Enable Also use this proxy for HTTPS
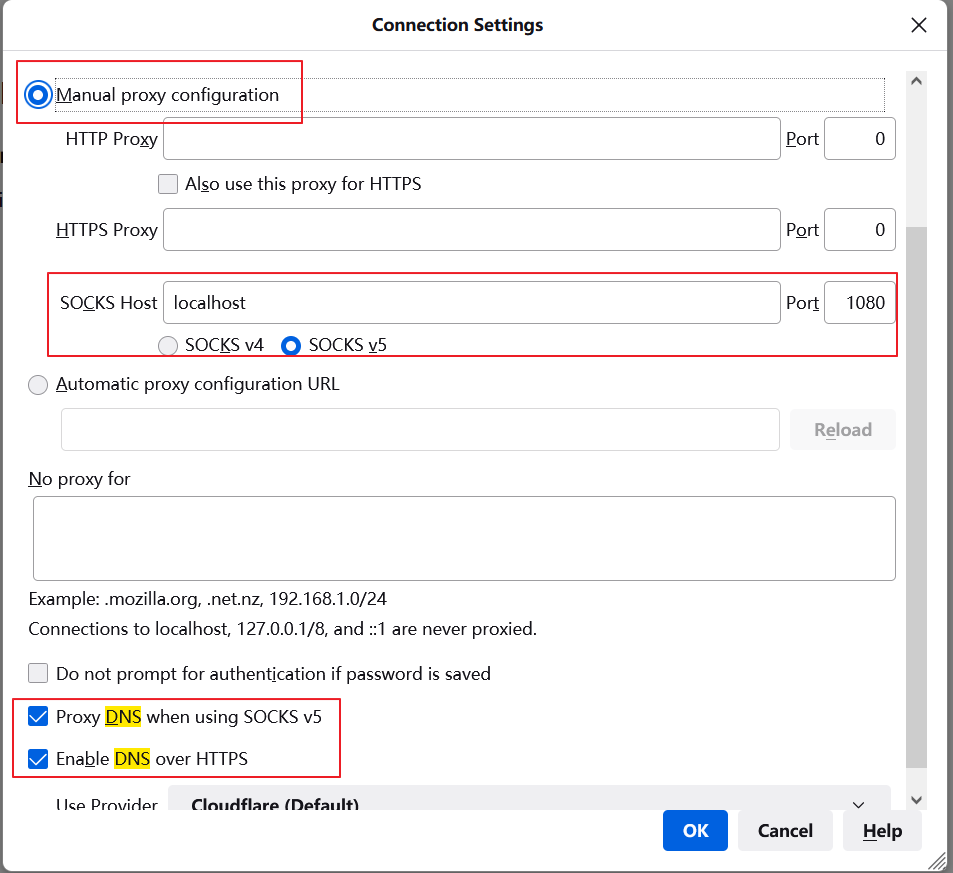Viewport: 953px width, 873px height. [x=168, y=184]
